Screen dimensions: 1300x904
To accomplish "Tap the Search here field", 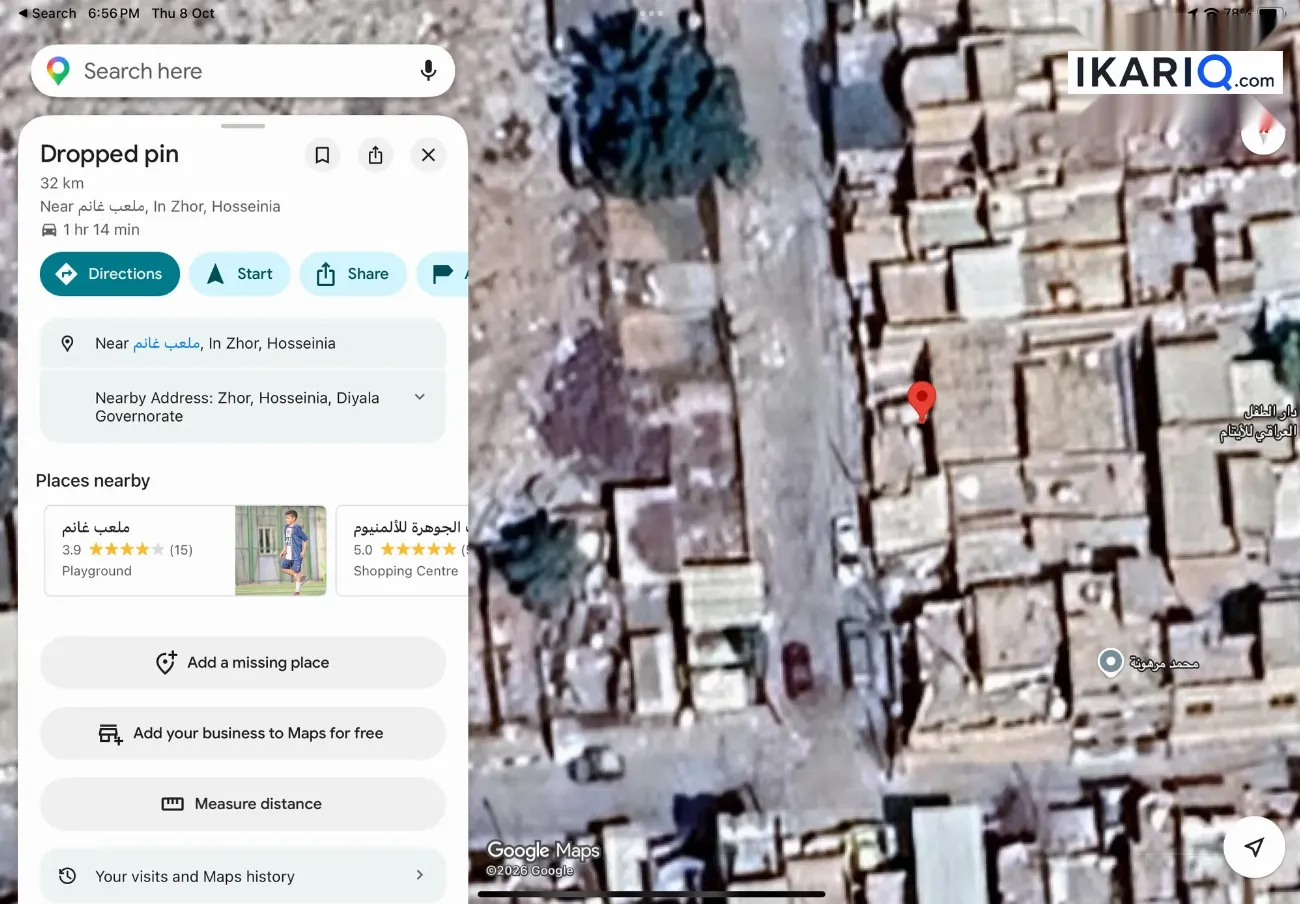I will tap(243, 71).
